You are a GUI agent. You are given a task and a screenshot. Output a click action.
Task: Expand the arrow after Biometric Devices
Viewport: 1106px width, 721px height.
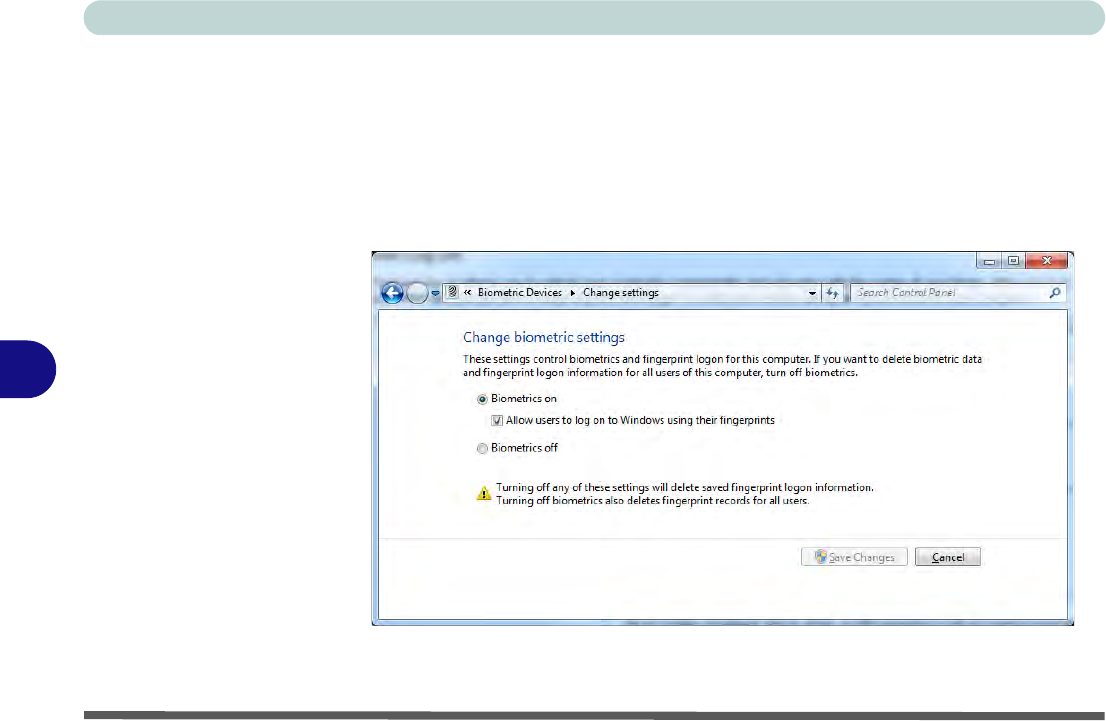pyautogui.click(x=573, y=293)
